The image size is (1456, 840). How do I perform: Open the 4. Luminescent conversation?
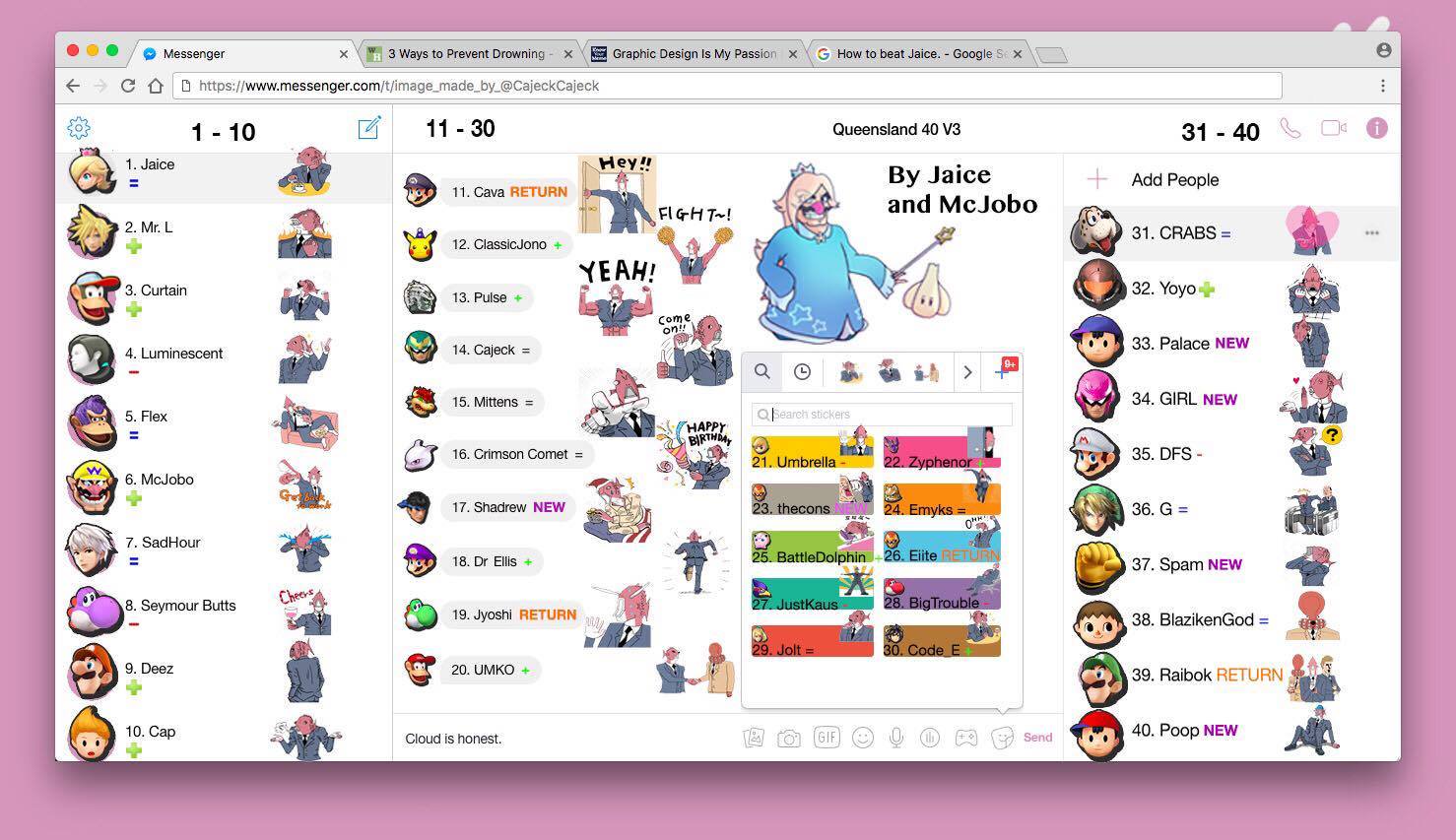(x=224, y=361)
